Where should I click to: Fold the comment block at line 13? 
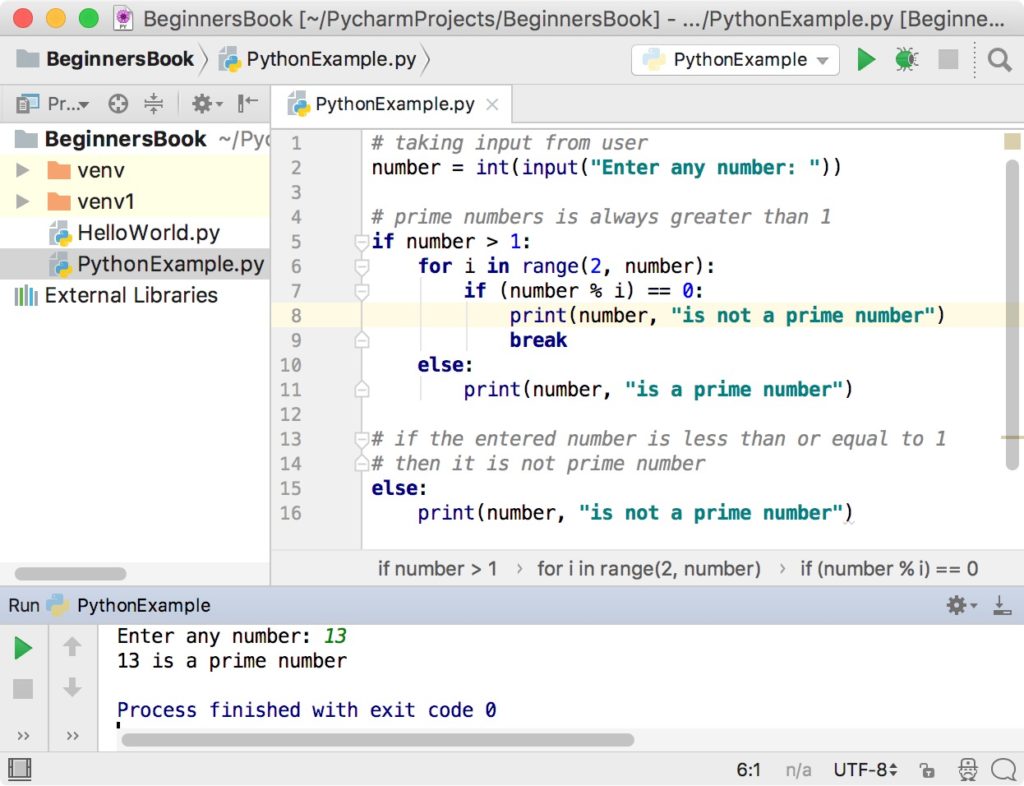[x=361, y=439]
